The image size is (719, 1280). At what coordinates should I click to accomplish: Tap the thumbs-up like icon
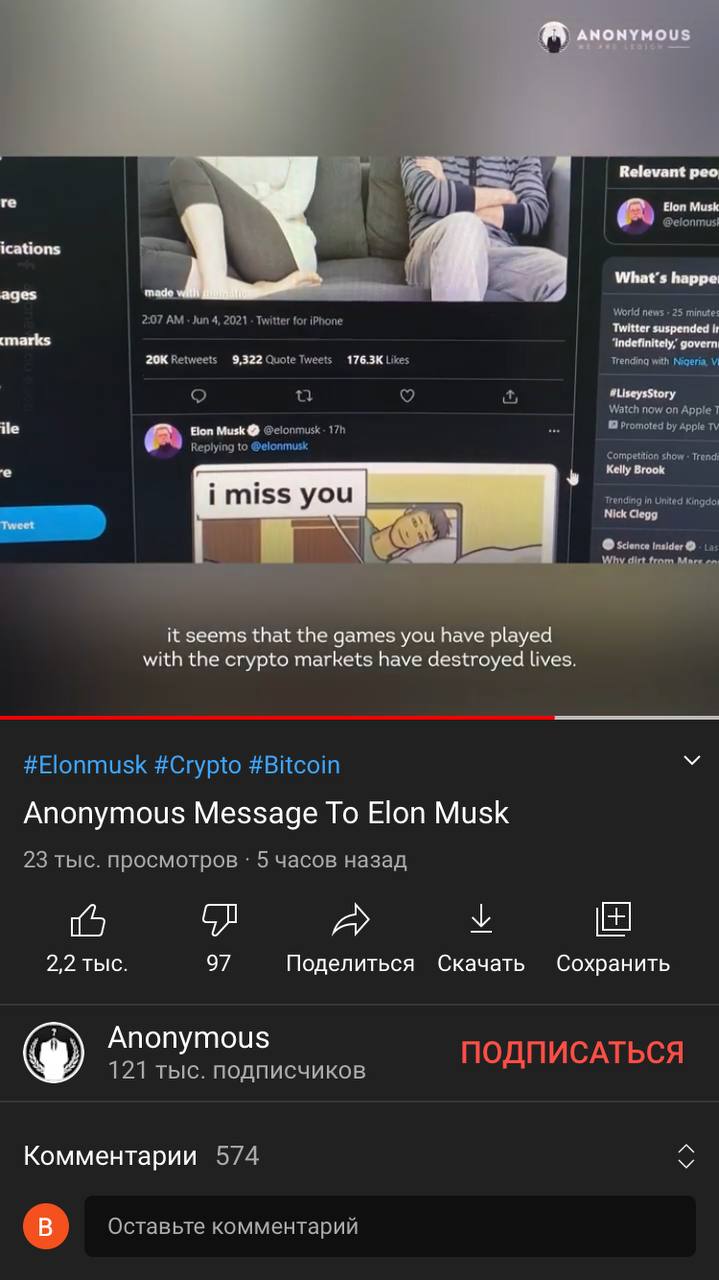pos(88,920)
